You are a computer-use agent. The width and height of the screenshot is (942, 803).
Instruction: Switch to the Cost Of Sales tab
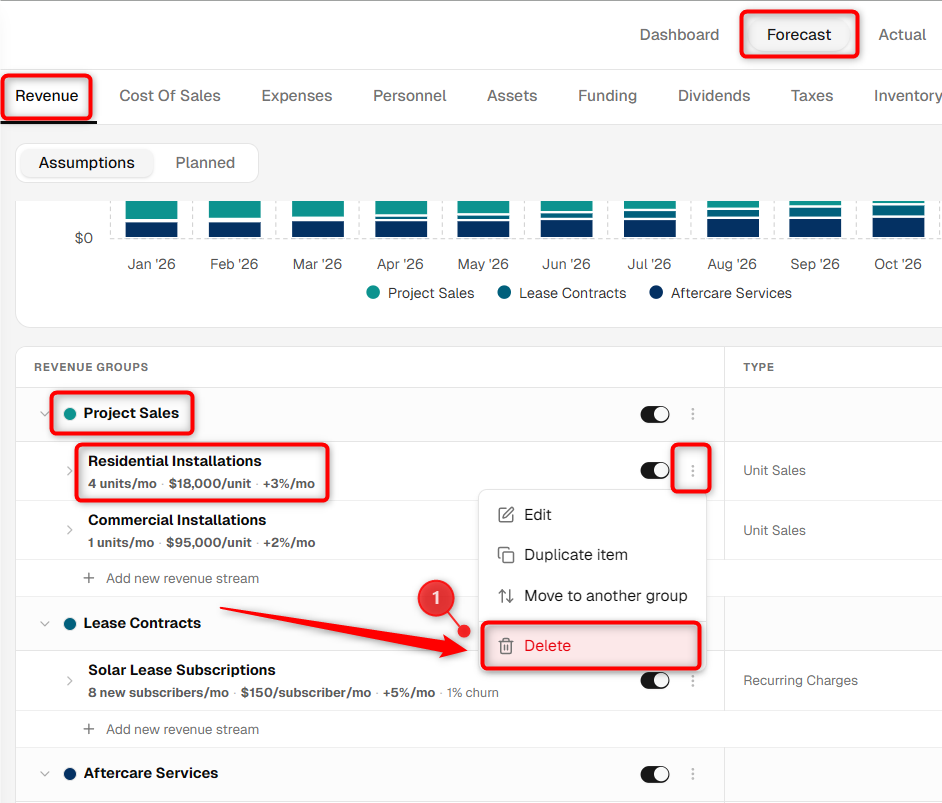[x=170, y=95]
